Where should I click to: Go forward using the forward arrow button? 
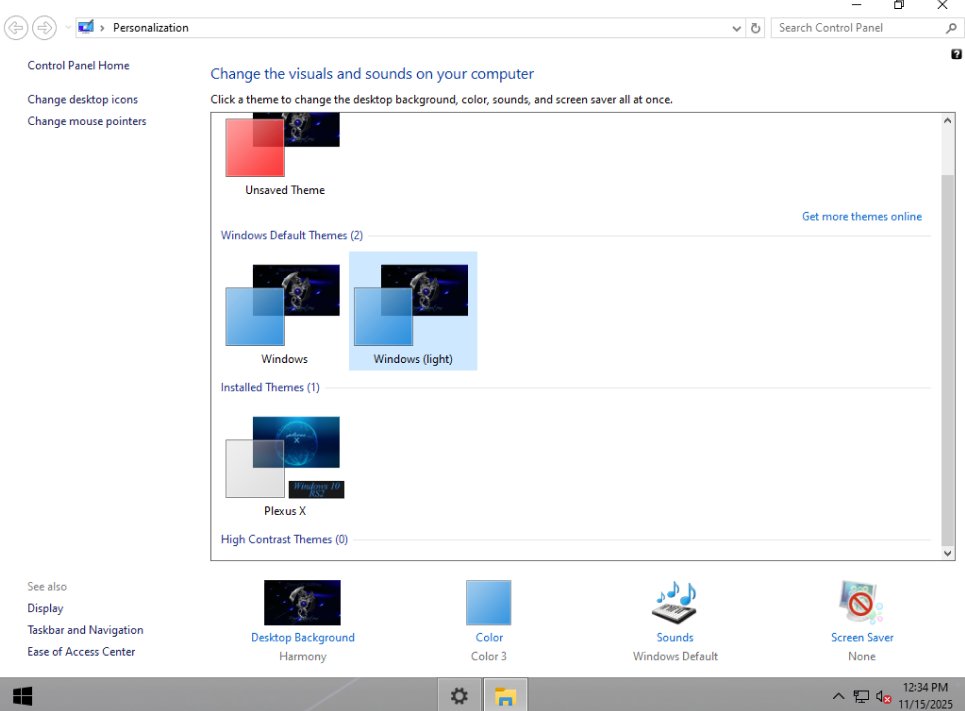click(44, 28)
